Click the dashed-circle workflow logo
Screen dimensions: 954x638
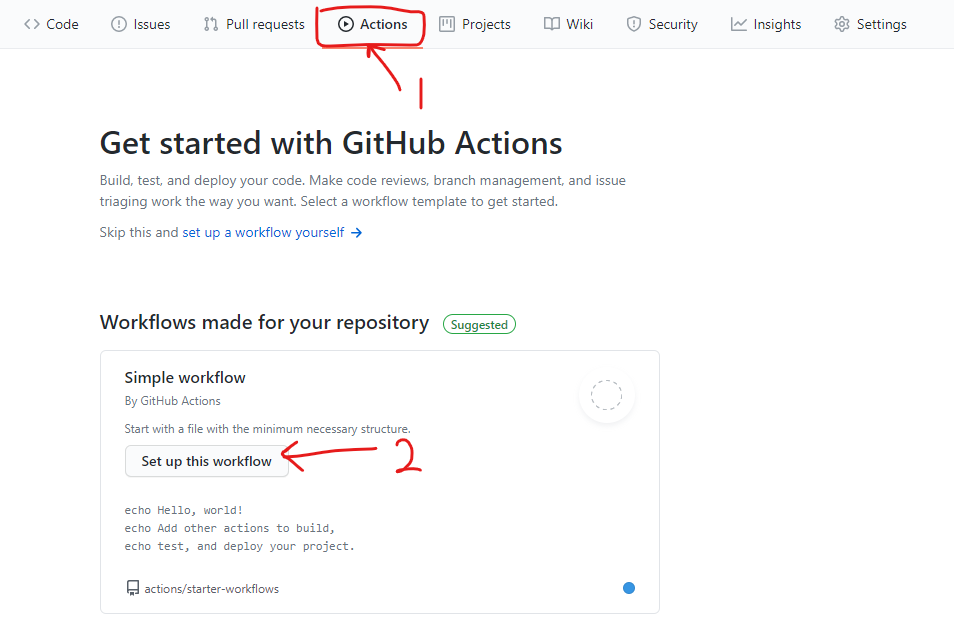click(x=607, y=395)
